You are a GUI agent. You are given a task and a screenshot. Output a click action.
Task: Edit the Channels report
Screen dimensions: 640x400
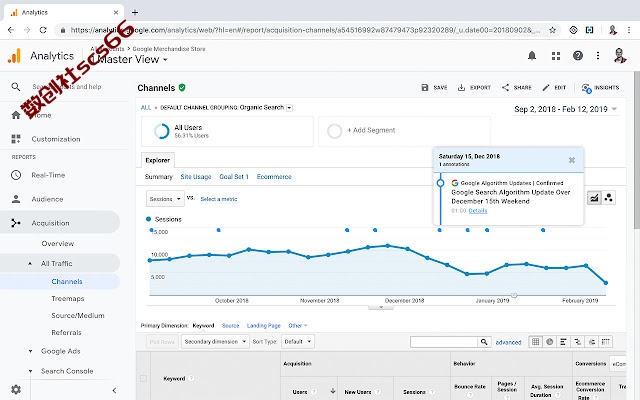point(554,87)
